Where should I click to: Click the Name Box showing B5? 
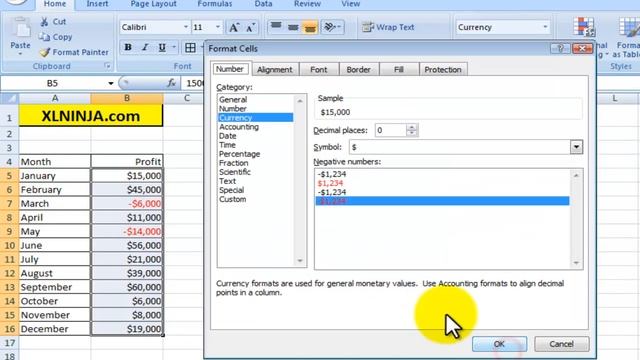[52, 83]
